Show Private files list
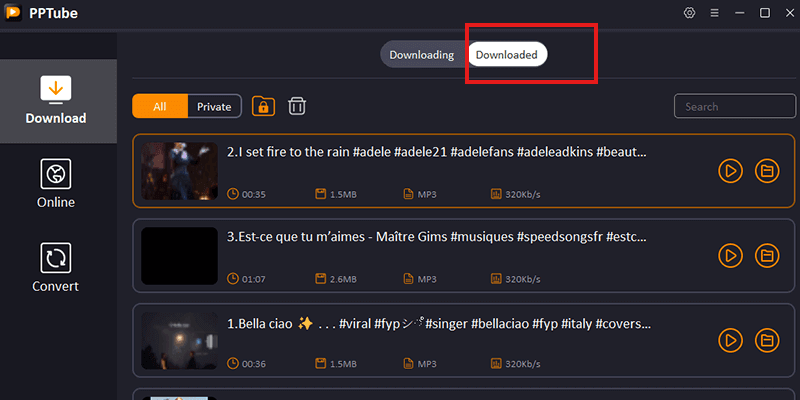This screenshot has height=400, width=800. (214, 106)
